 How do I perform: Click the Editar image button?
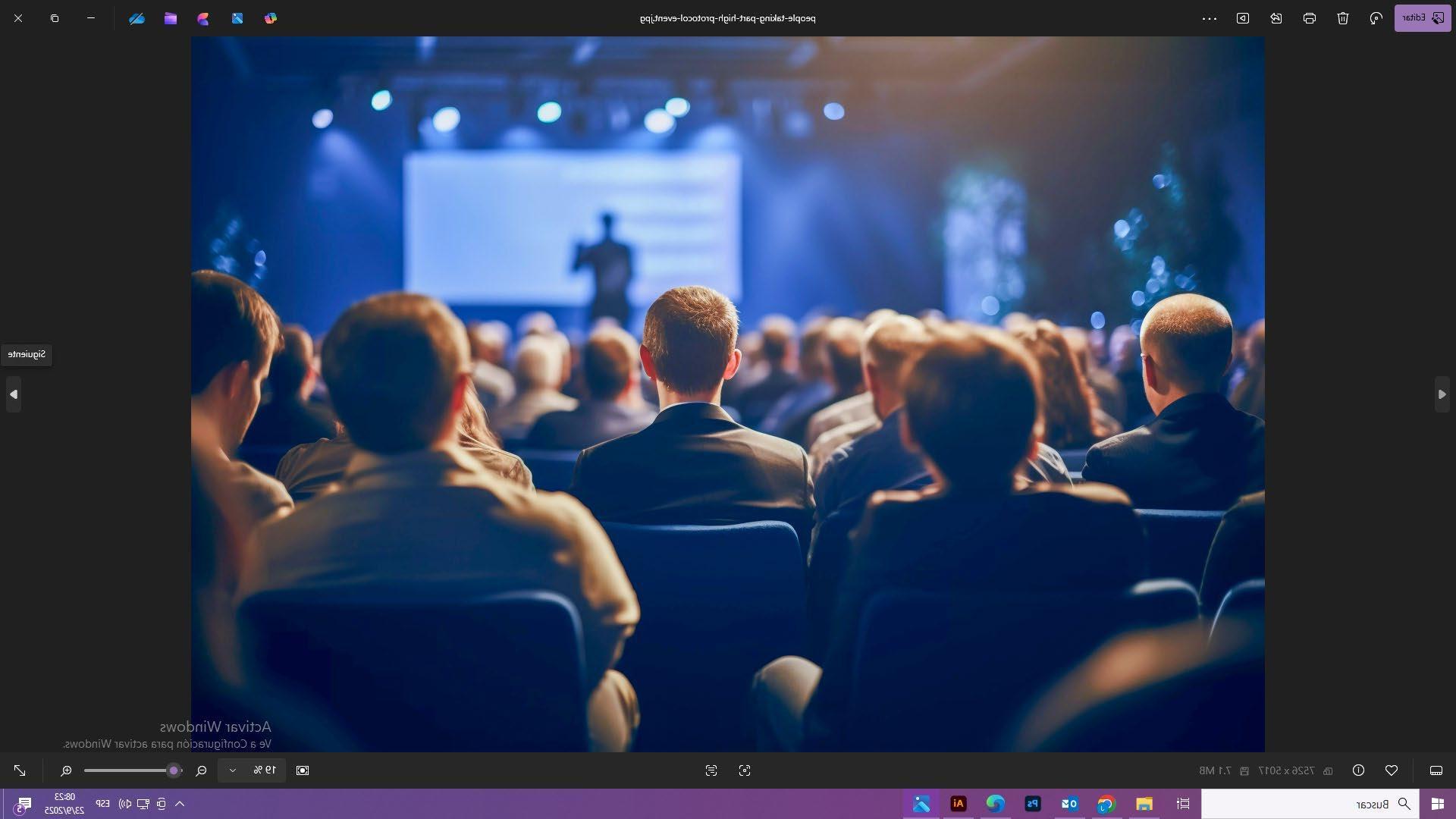click(1422, 18)
